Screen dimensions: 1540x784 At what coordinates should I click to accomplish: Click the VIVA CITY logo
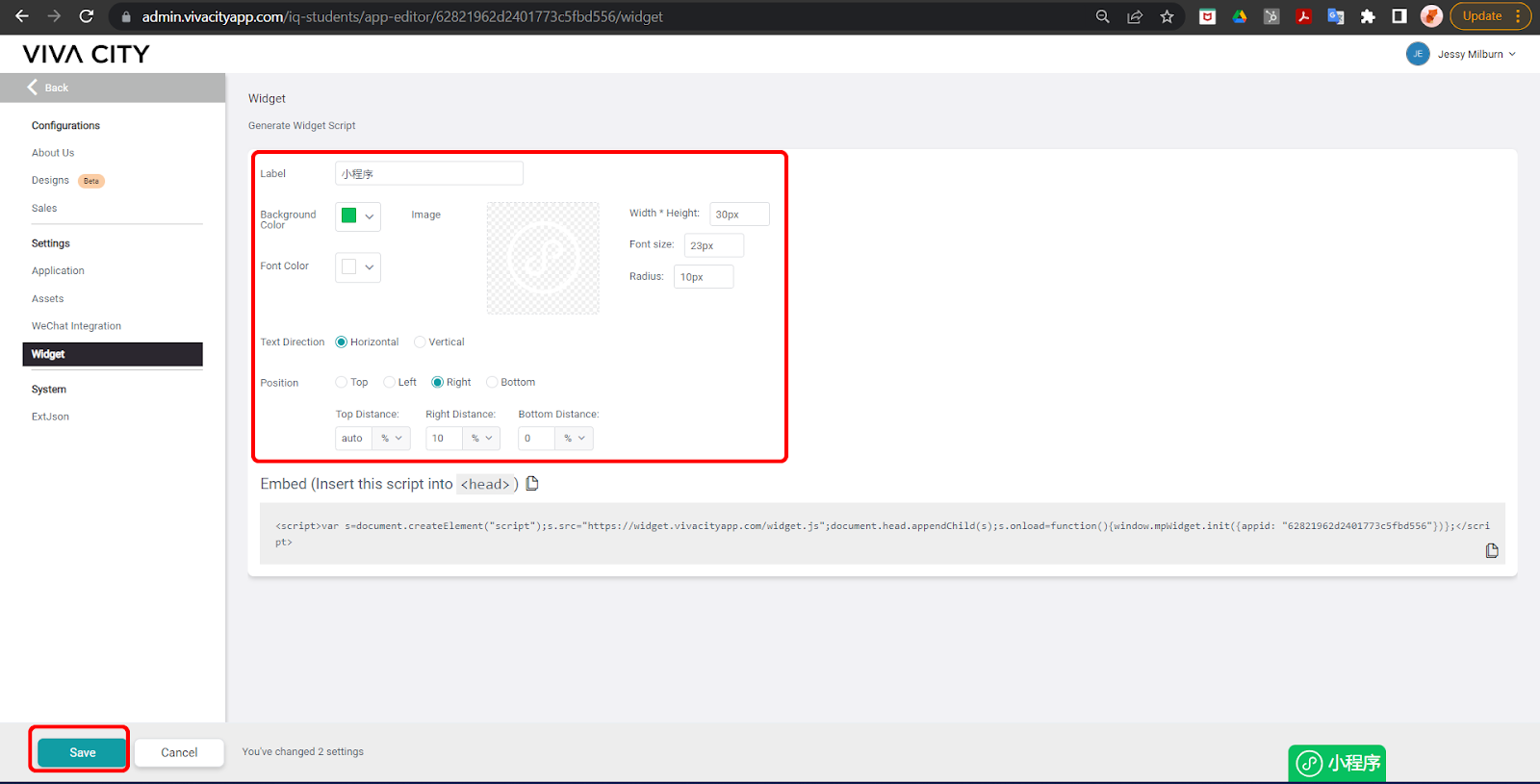87,54
